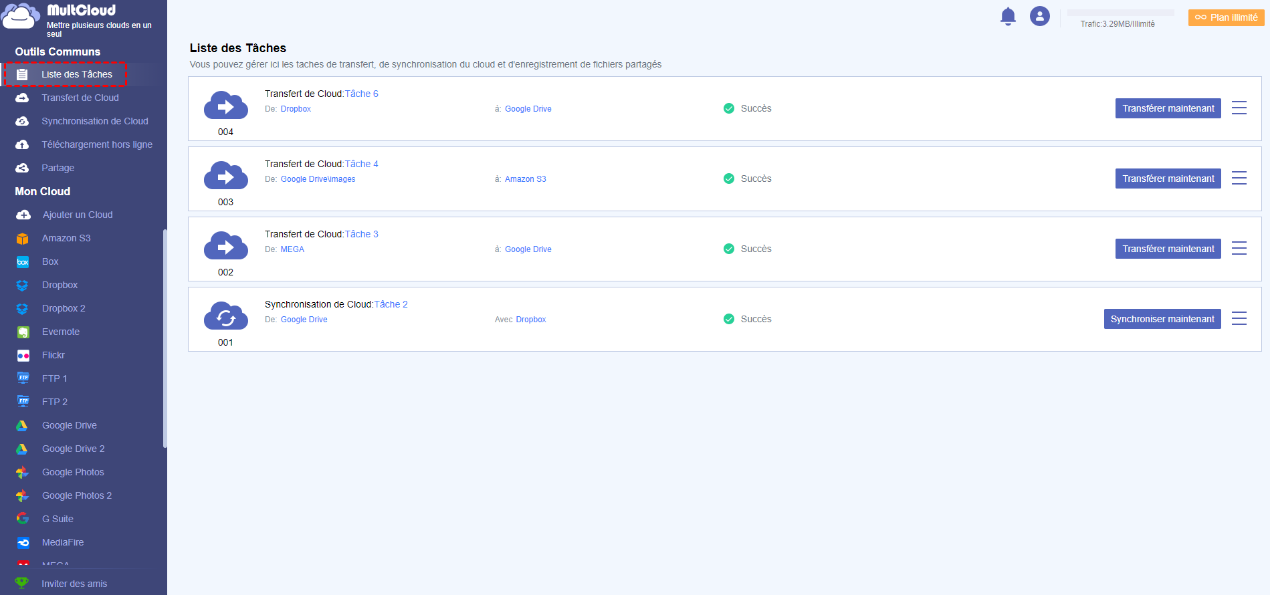Click the Dropbox source in Tâche 6
Image resolution: width=1270 pixels, height=595 pixels.
(x=296, y=109)
